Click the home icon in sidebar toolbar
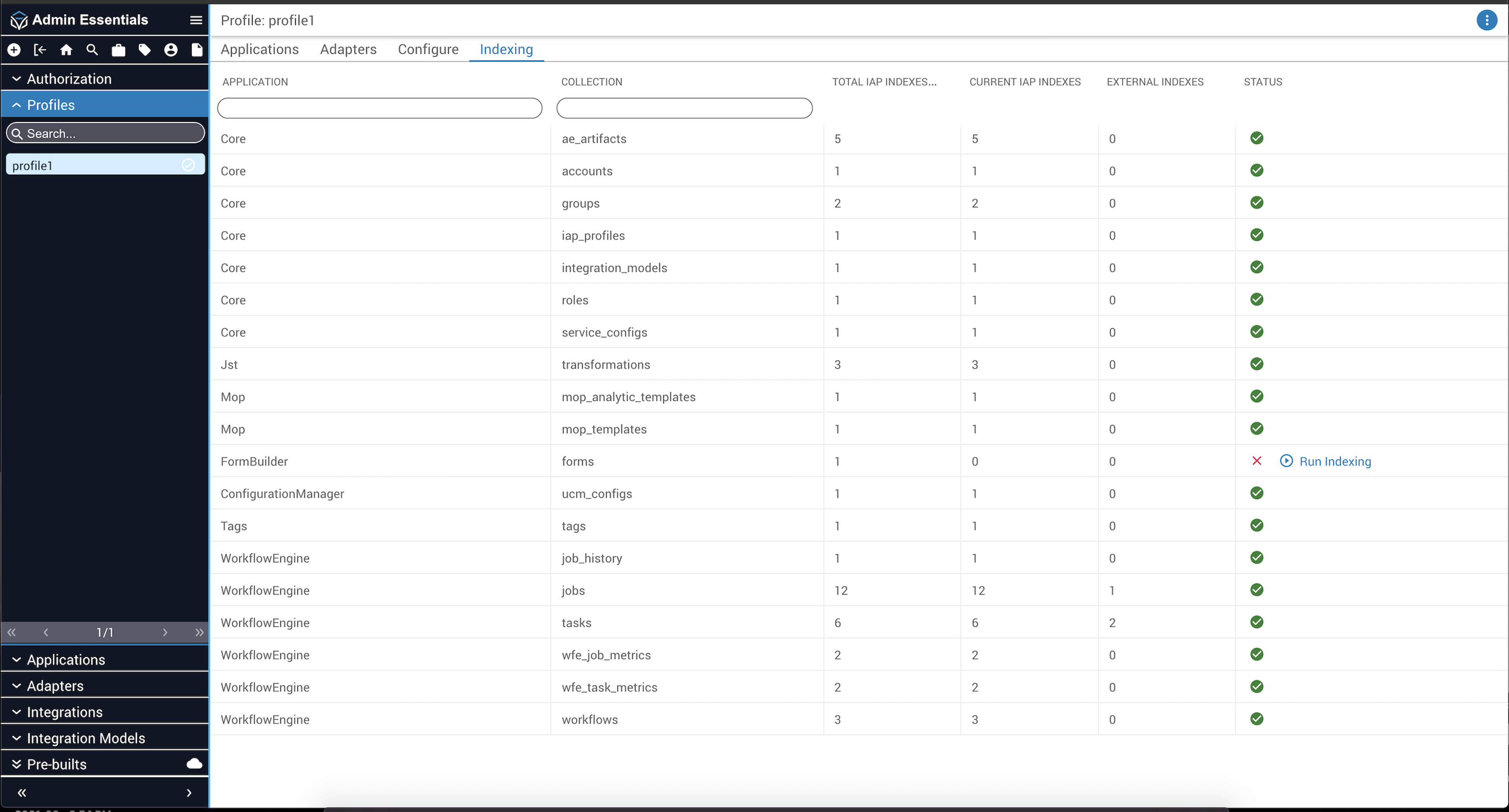1509x812 pixels. tap(66, 50)
